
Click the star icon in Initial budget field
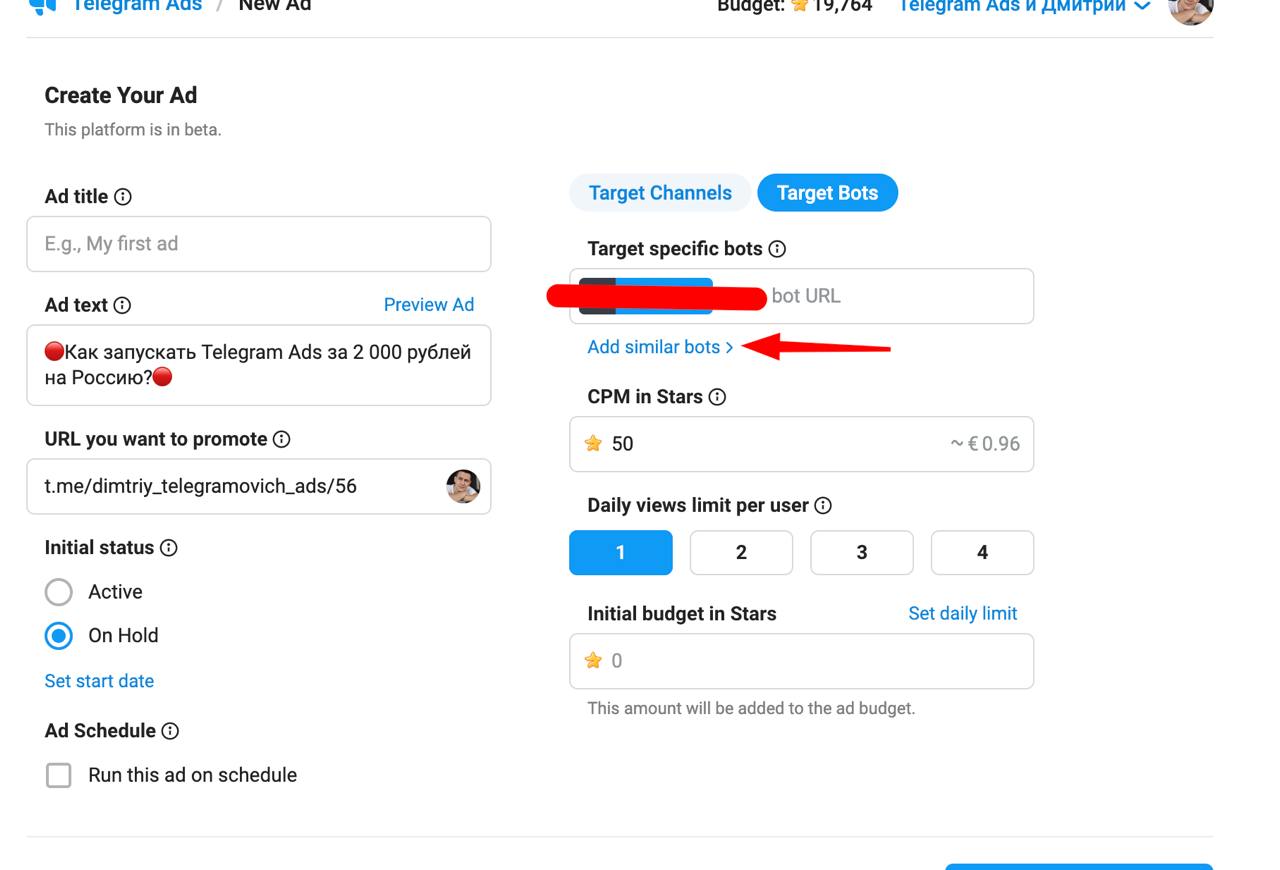(593, 660)
